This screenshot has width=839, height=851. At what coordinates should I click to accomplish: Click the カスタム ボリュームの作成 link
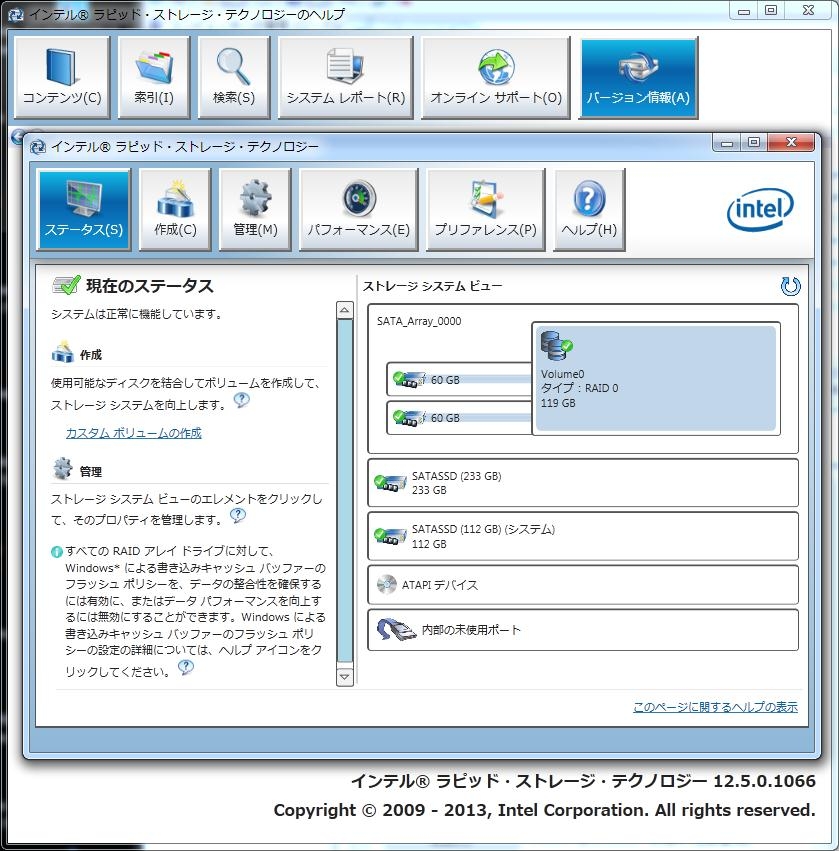coord(134,433)
